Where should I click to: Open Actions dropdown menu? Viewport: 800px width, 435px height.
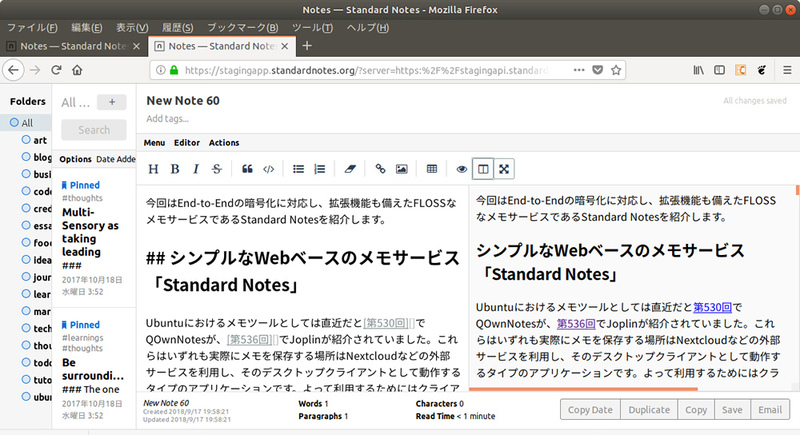pos(224,143)
